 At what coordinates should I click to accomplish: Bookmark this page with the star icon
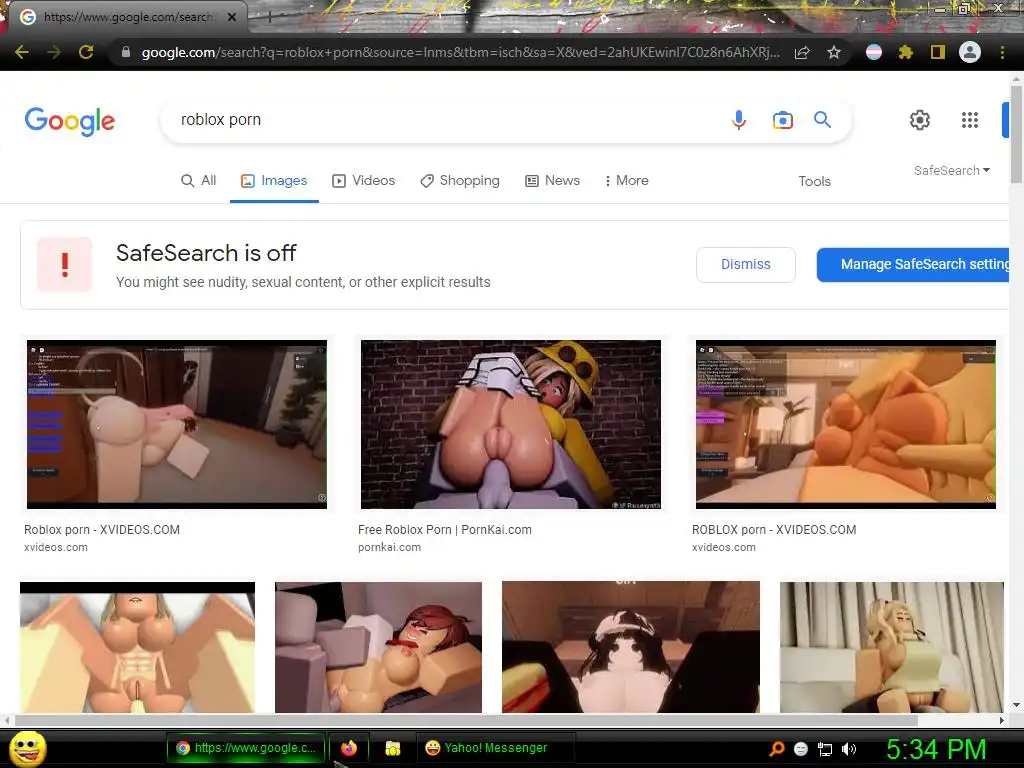834,52
